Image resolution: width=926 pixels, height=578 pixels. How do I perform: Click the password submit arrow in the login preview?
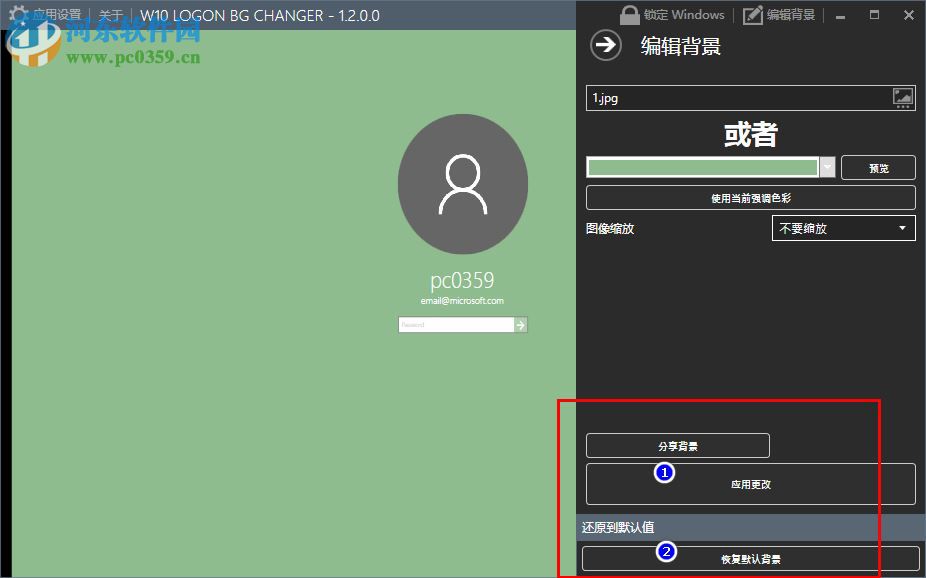(x=521, y=324)
